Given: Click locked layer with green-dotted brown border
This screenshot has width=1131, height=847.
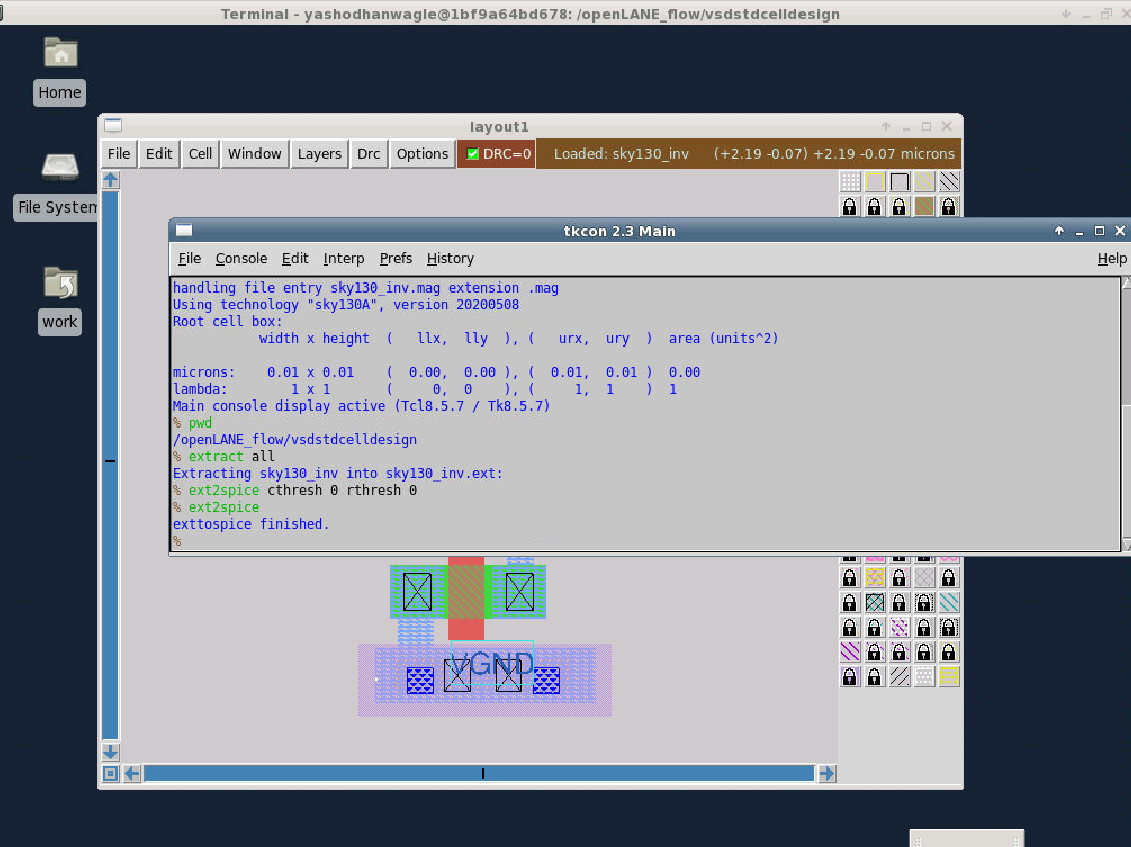Looking at the screenshot, I should click(949, 206).
